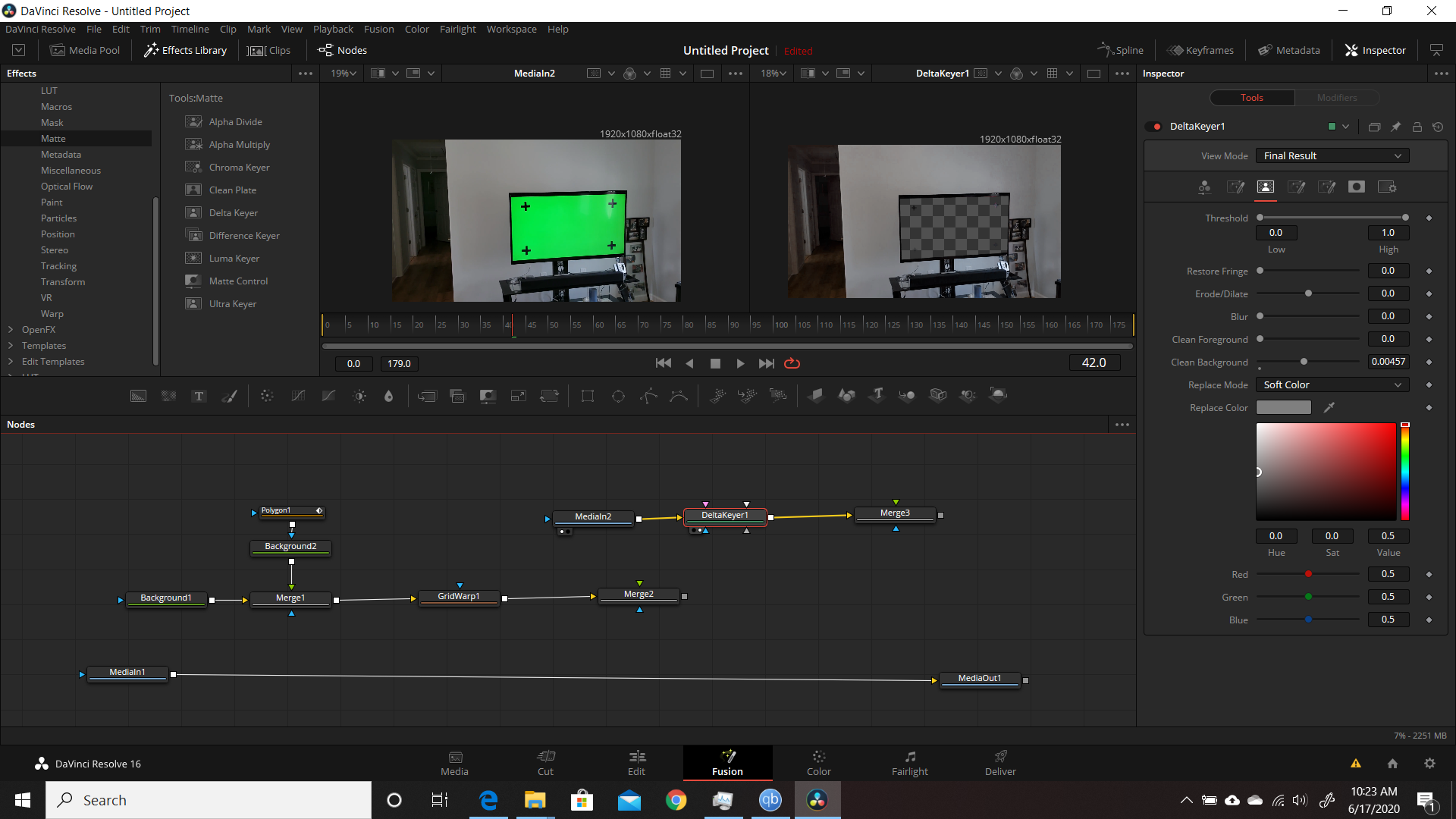The width and height of the screenshot is (1456, 819).
Task: Toggle Blur keyframe diamond
Action: coord(1429,317)
